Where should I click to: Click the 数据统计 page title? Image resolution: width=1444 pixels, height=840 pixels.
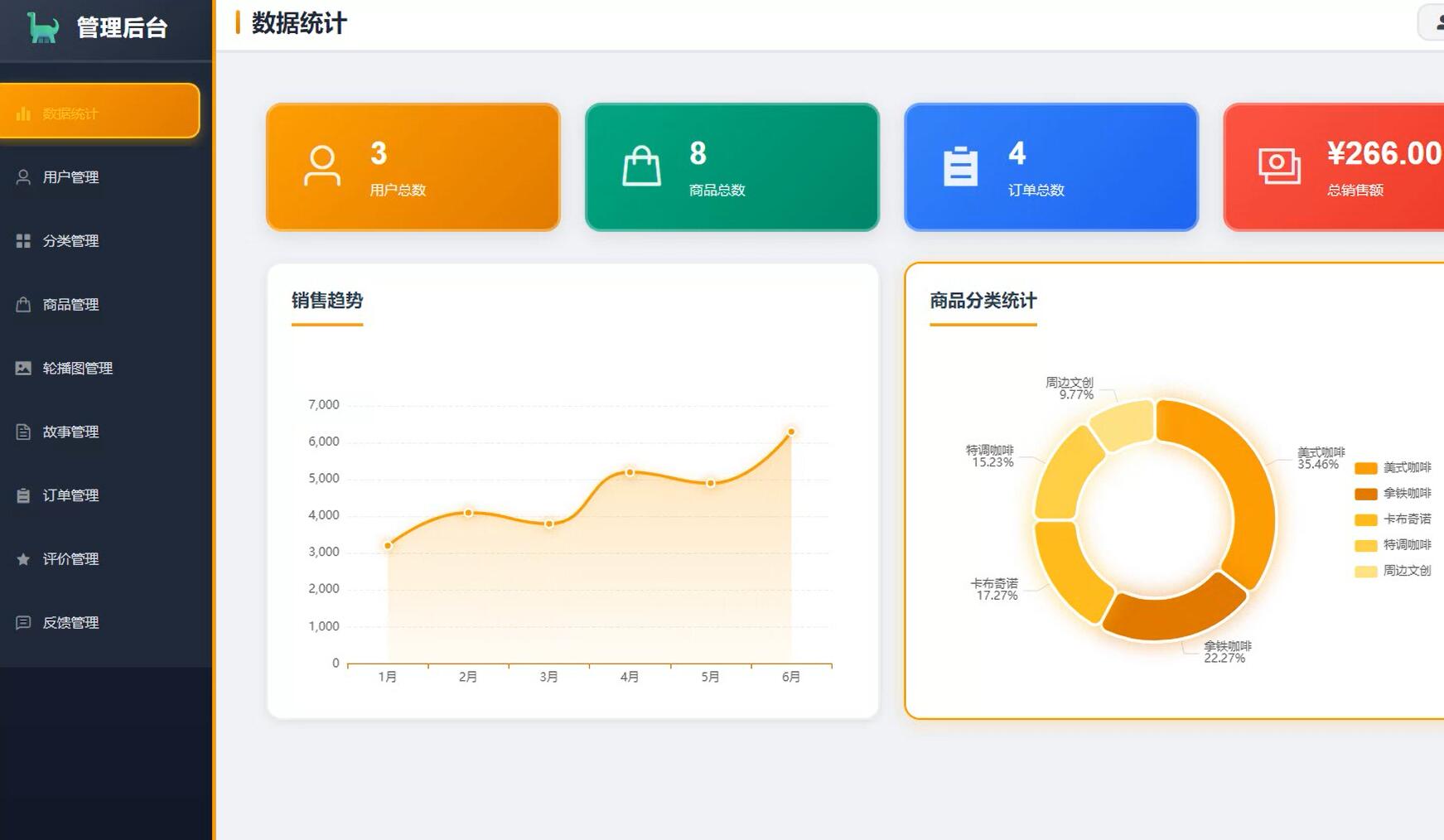[299, 23]
